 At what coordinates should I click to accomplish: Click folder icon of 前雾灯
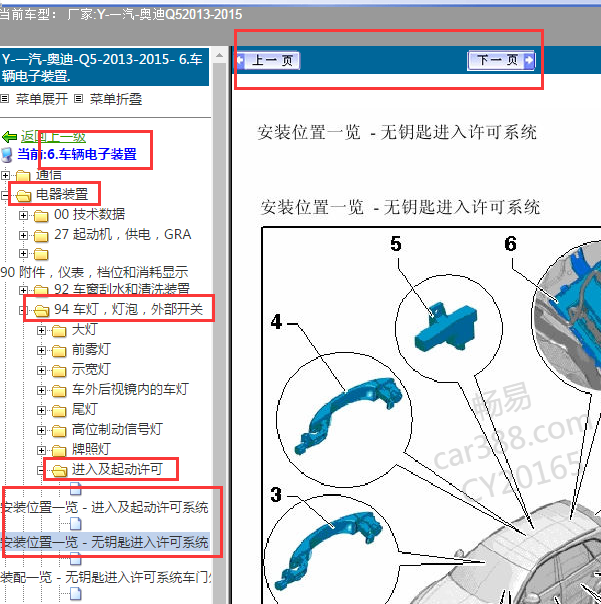pyautogui.click(x=59, y=351)
